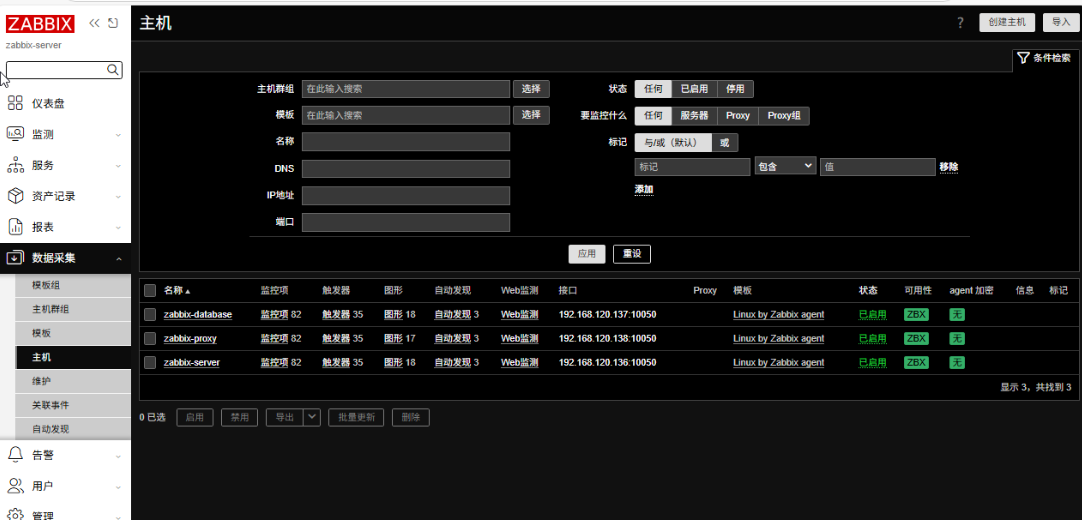Click the search magnifier icon in sidebar
The image size is (1082, 520).
tap(113, 70)
